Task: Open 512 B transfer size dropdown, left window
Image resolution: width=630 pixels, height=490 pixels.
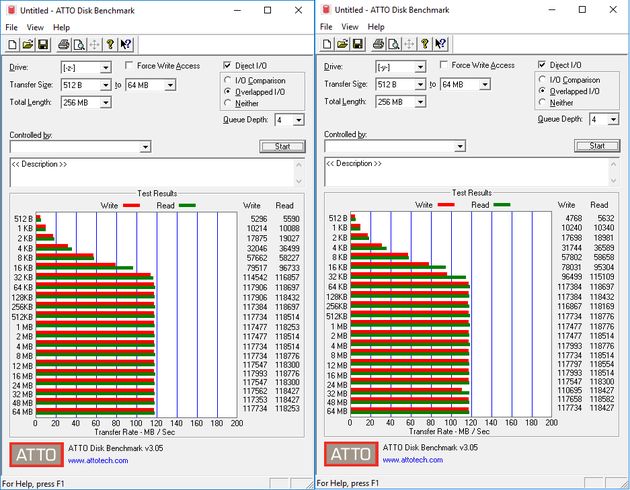Action: (x=106, y=85)
